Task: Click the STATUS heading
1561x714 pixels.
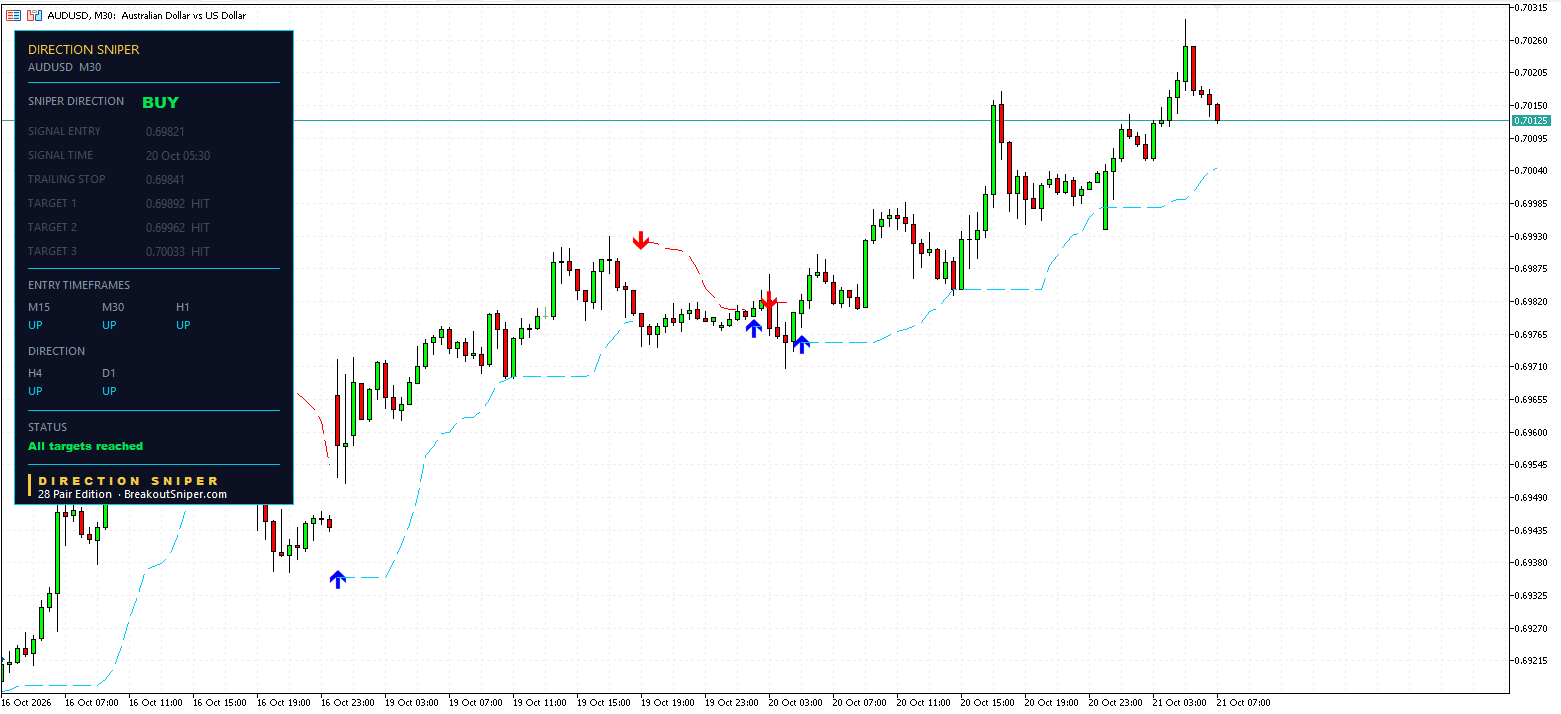Action: point(47,427)
